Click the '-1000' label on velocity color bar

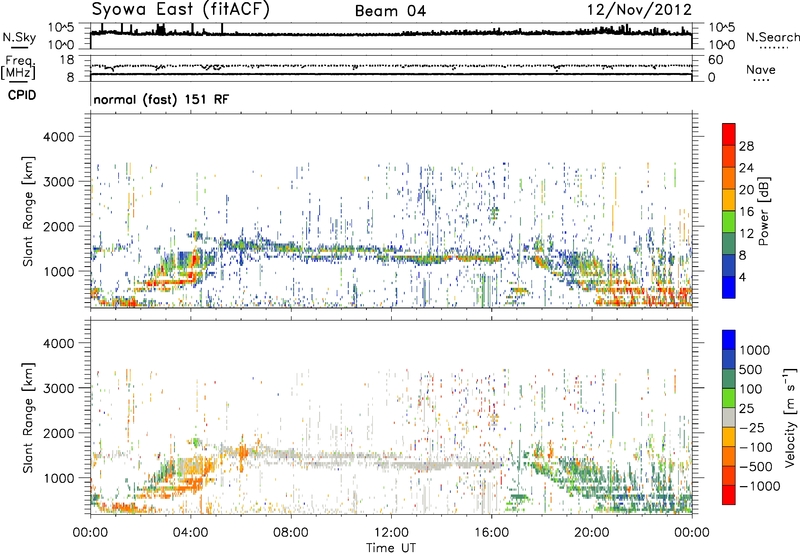pos(759,486)
